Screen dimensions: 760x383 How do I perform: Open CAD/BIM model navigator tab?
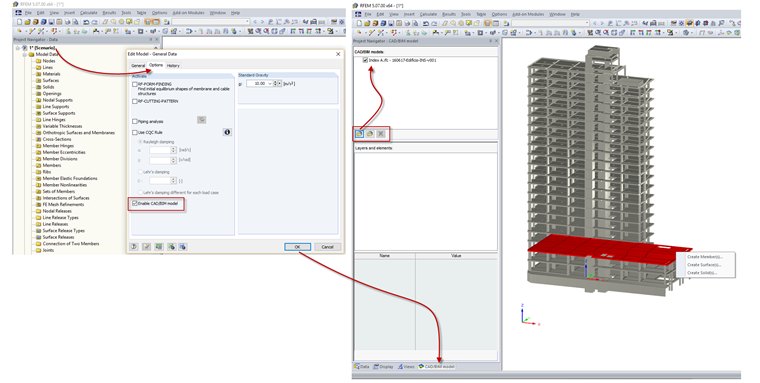(437, 367)
